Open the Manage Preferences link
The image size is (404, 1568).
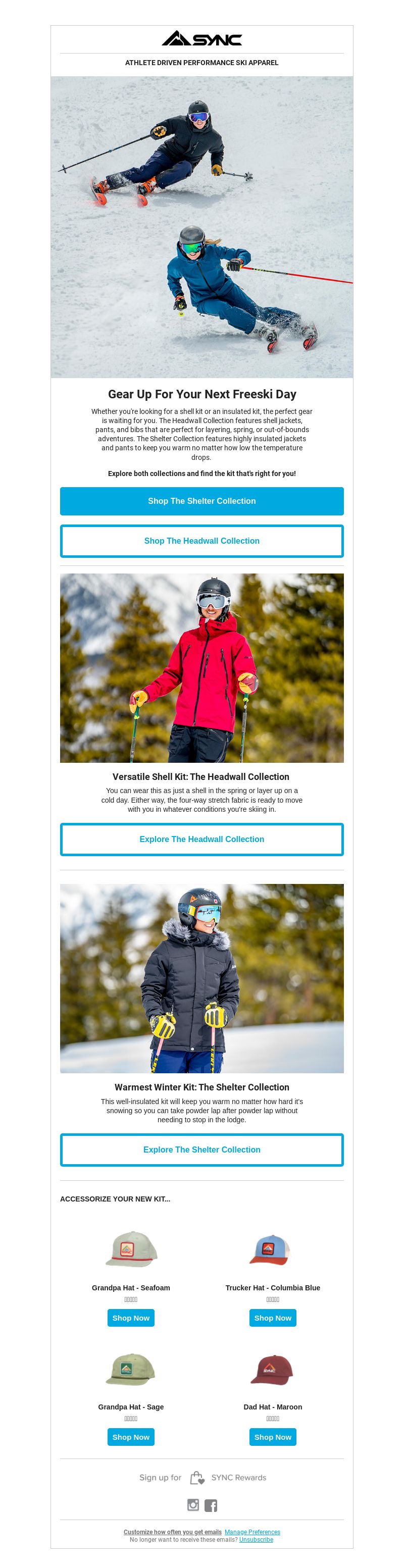click(252, 1532)
